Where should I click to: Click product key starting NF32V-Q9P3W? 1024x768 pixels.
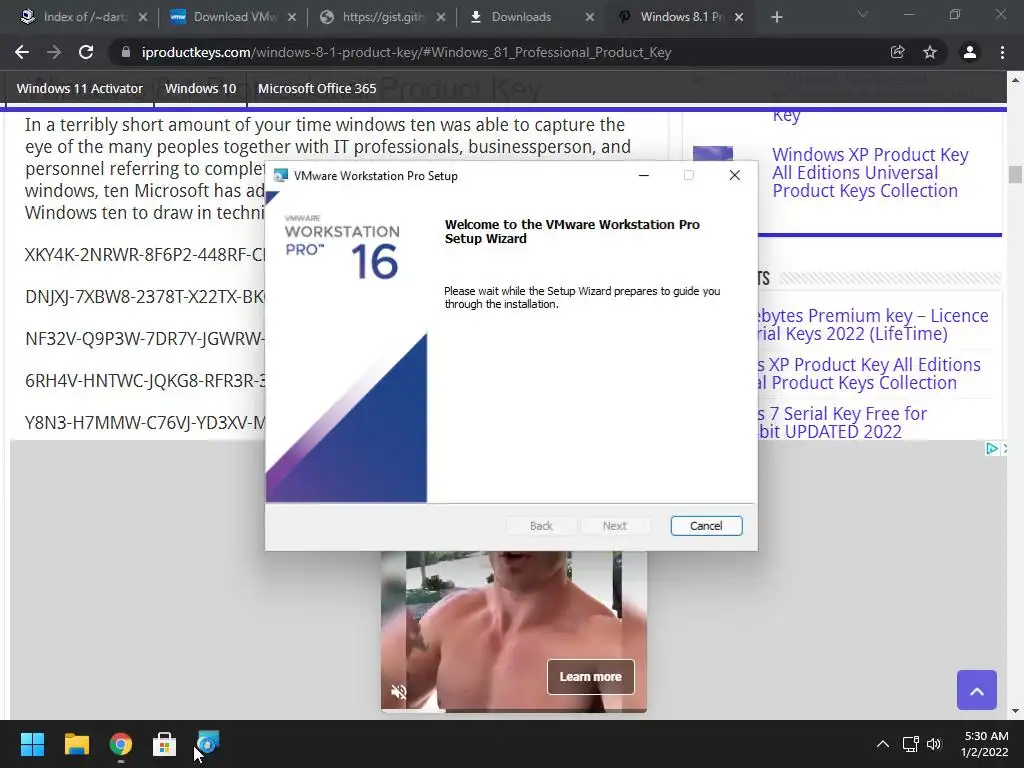point(144,339)
